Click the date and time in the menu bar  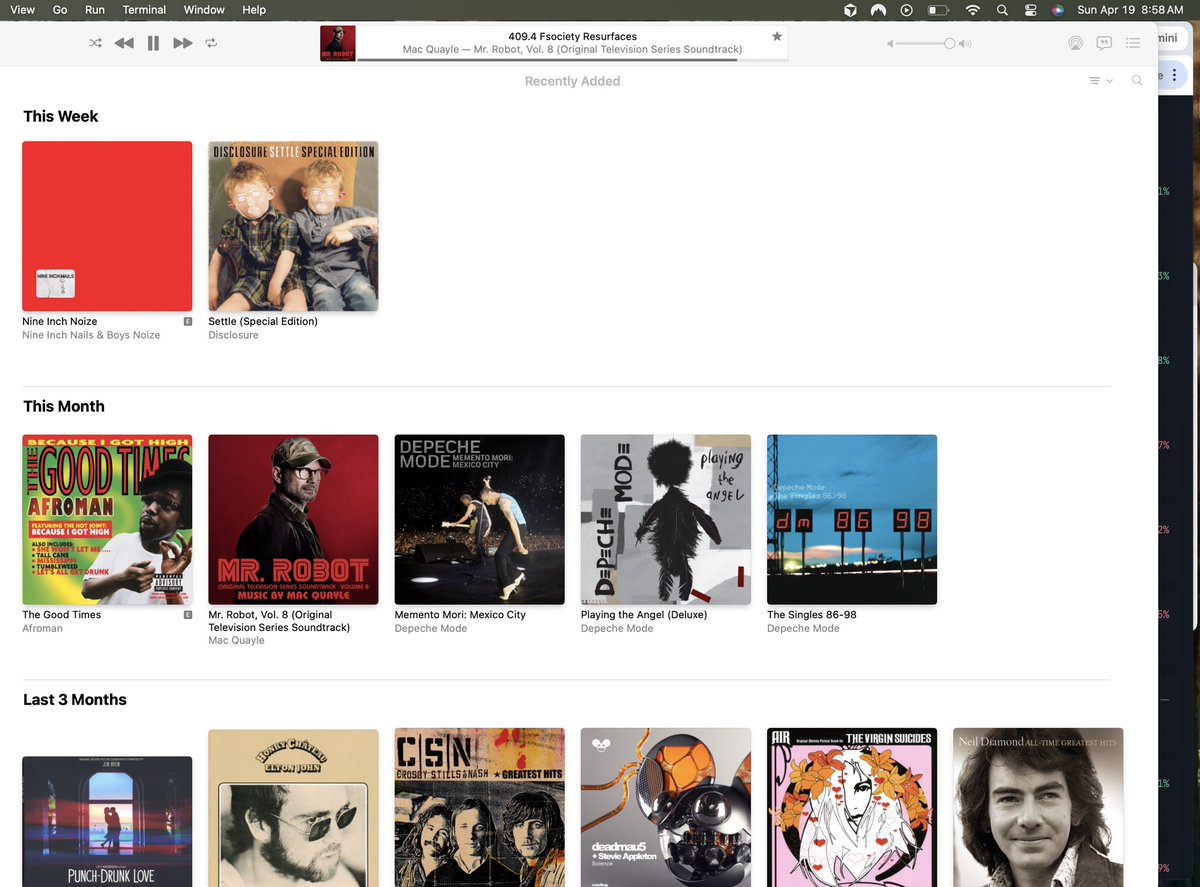point(1129,9)
